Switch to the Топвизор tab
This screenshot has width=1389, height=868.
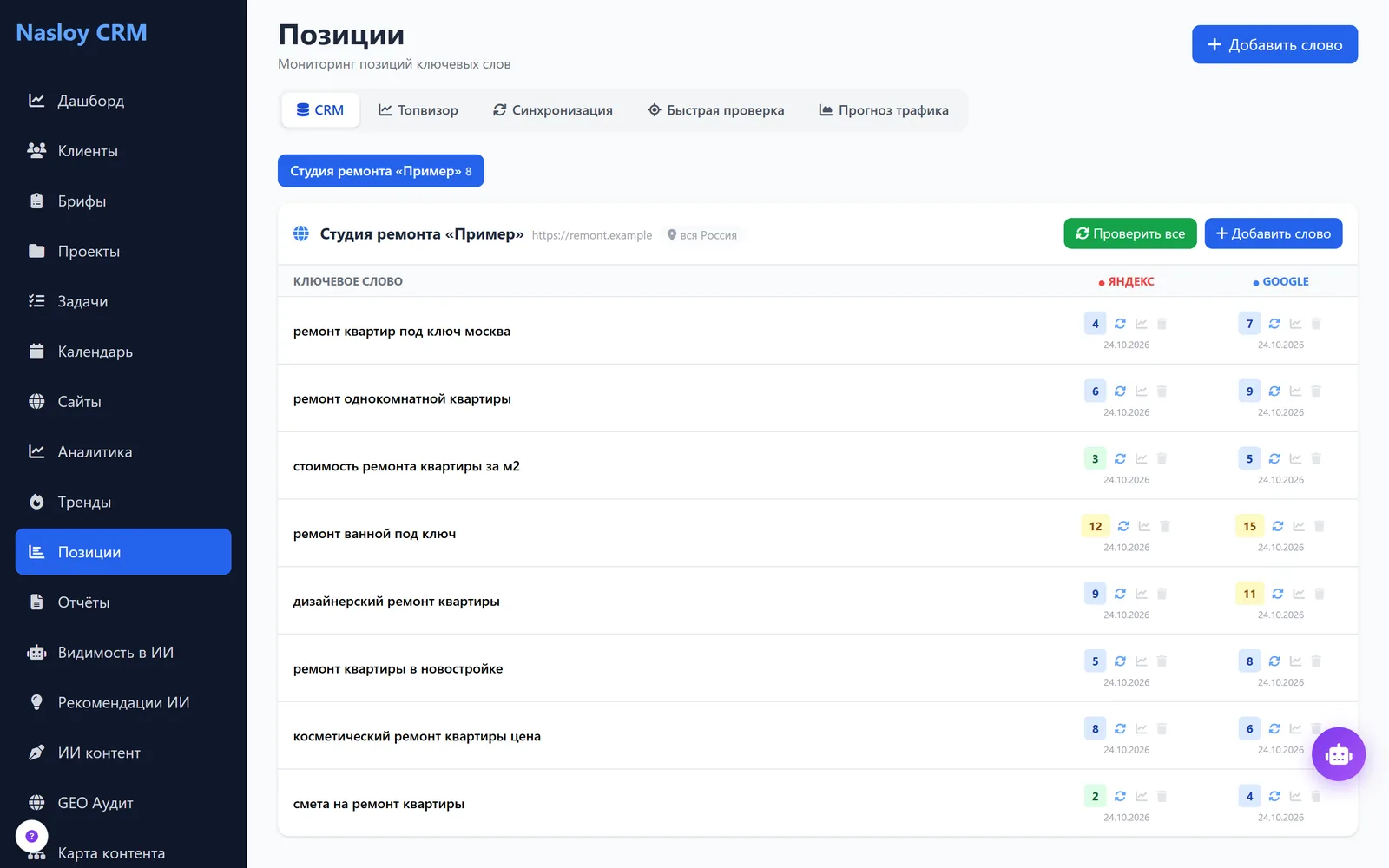click(x=418, y=110)
